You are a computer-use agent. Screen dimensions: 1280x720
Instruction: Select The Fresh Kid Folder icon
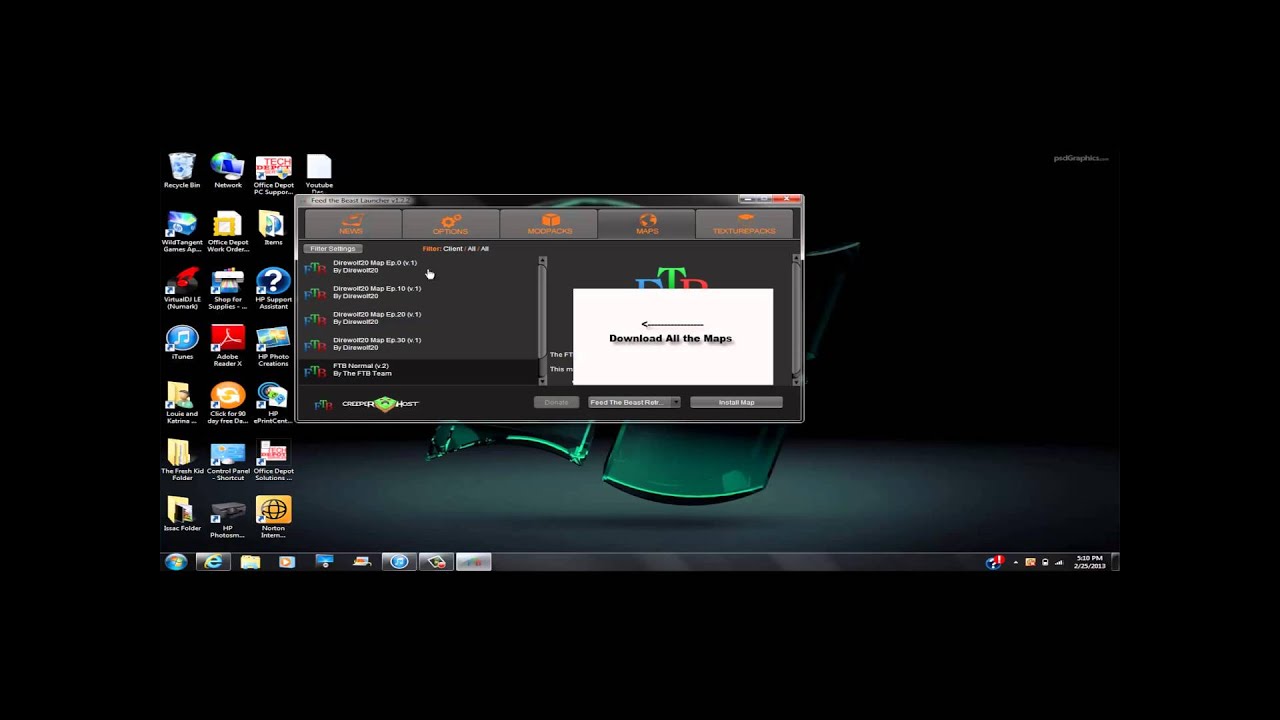tap(182, 460)
